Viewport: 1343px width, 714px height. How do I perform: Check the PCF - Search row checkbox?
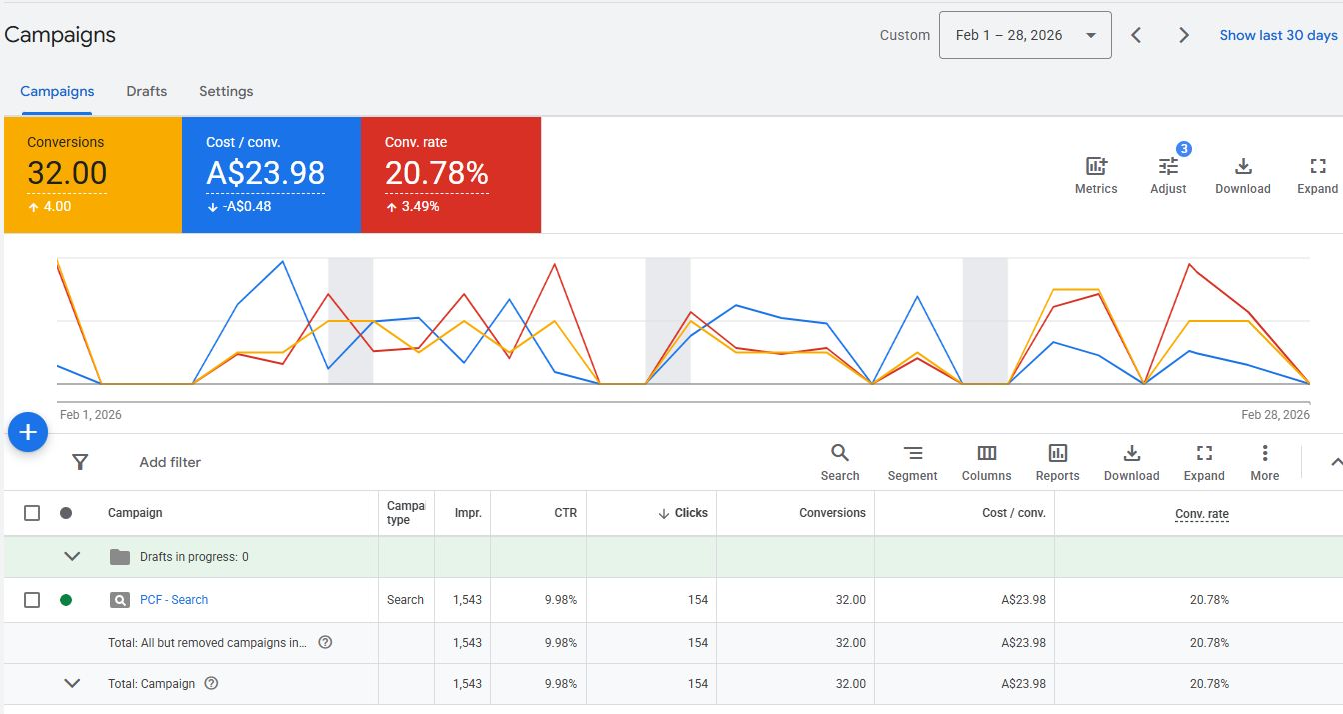[x=32, y=600]
